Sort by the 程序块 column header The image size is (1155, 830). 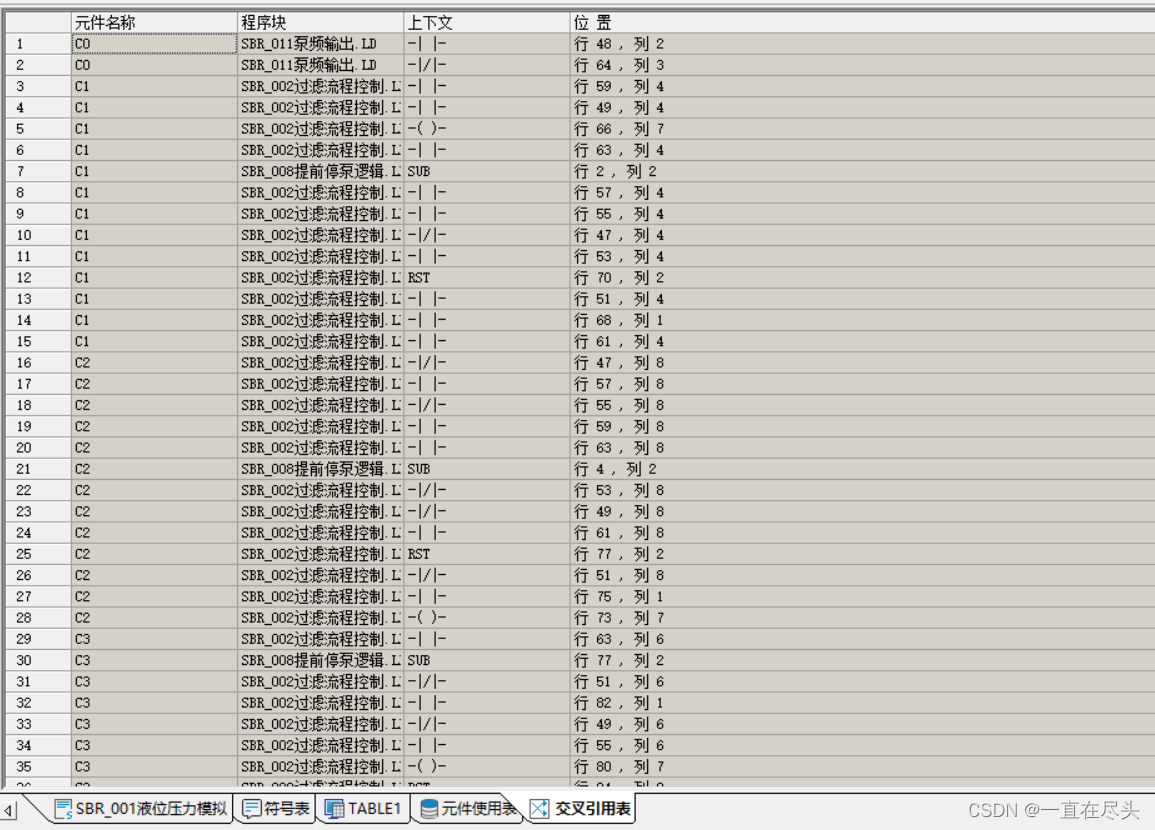tap(320, 23)
